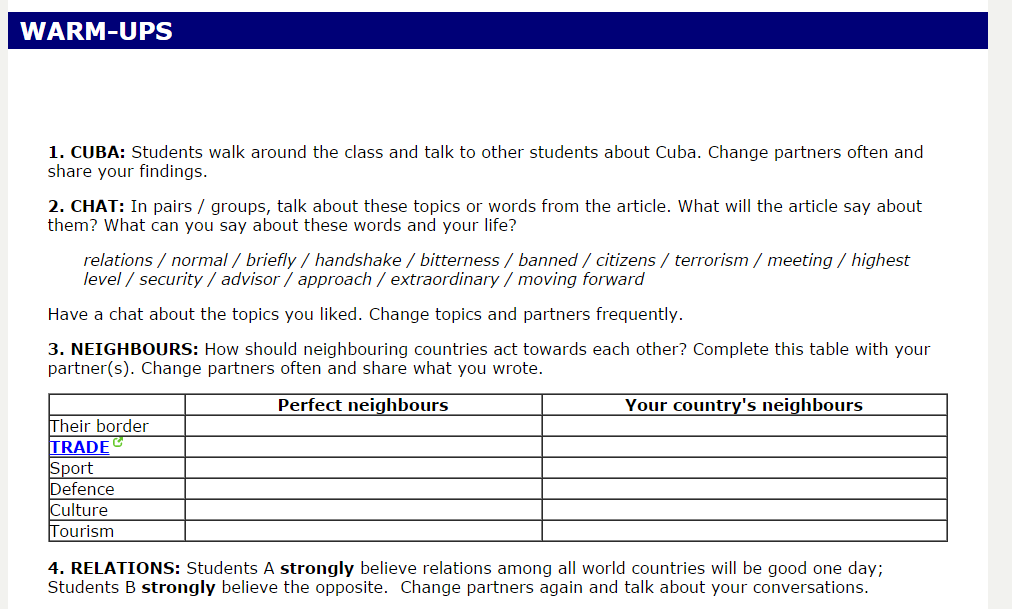Open the TRADE hyperlink in the table
Image resolution: width=1012 pixels, height=609 pixels.
pyautogui.click(x=79, y=447)
